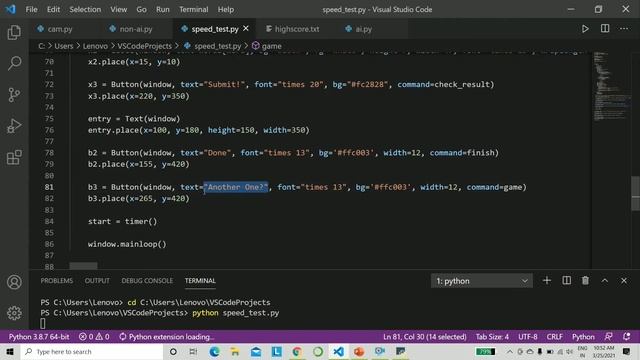Select language mode Python in status bar
The height and width of the screenshot is (360, 640).
(x=583, y=337)
